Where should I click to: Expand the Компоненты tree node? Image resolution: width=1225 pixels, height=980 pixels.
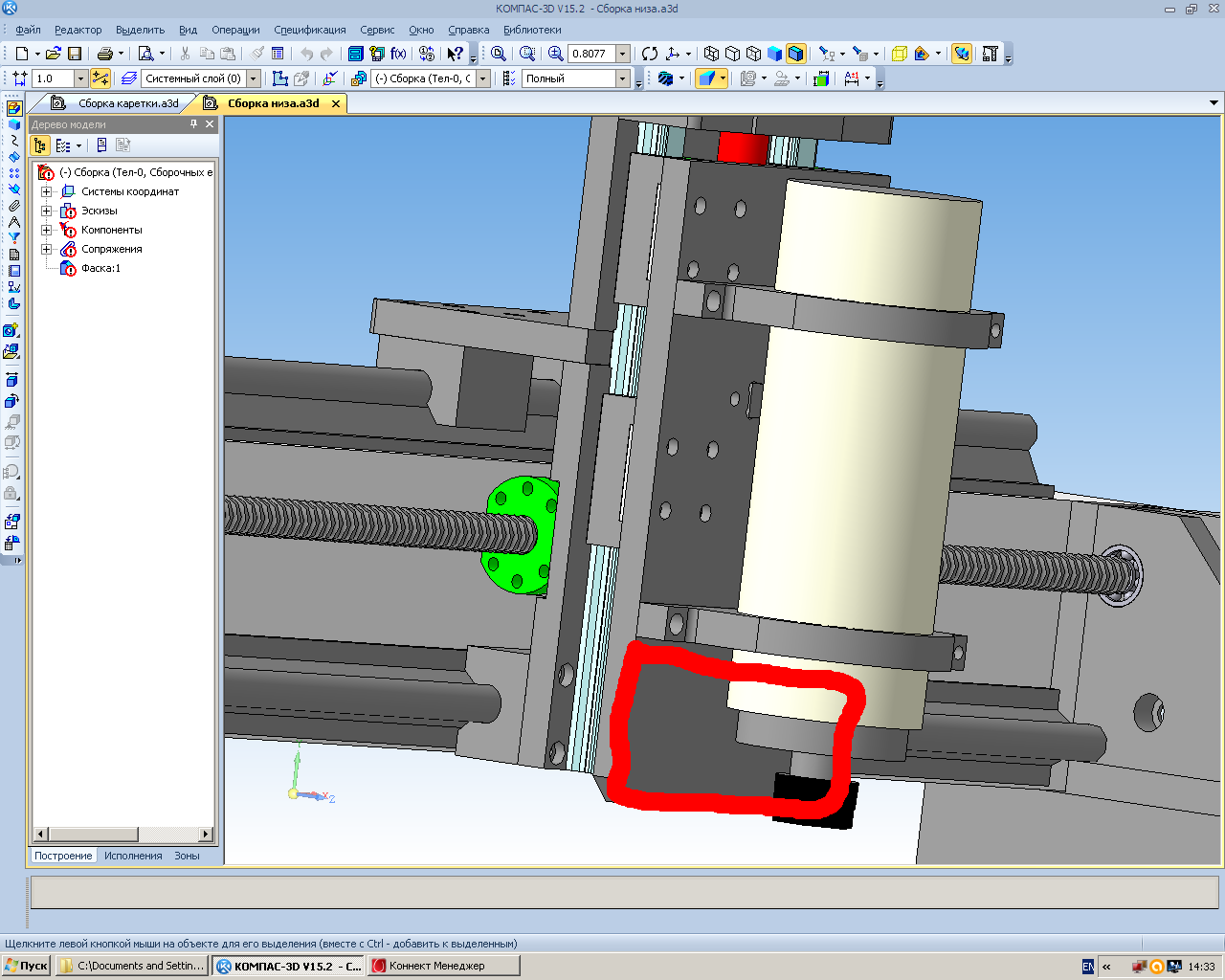click(x=46, y=230)
